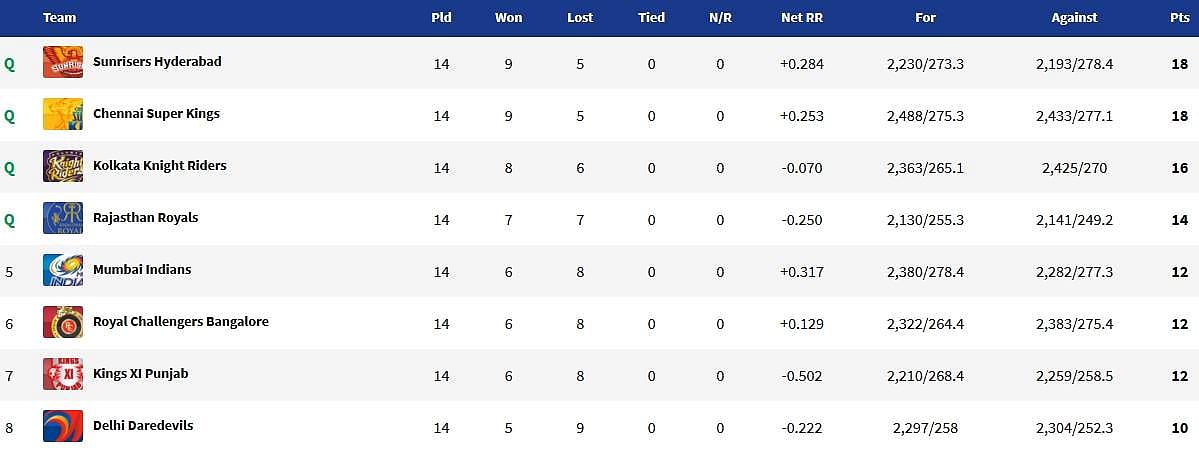The height and width of the screenshot is (451, 1199).
Task: Click the Delhi Daredevils team logo
Action: pyautogui.click(x=62, y=426)
